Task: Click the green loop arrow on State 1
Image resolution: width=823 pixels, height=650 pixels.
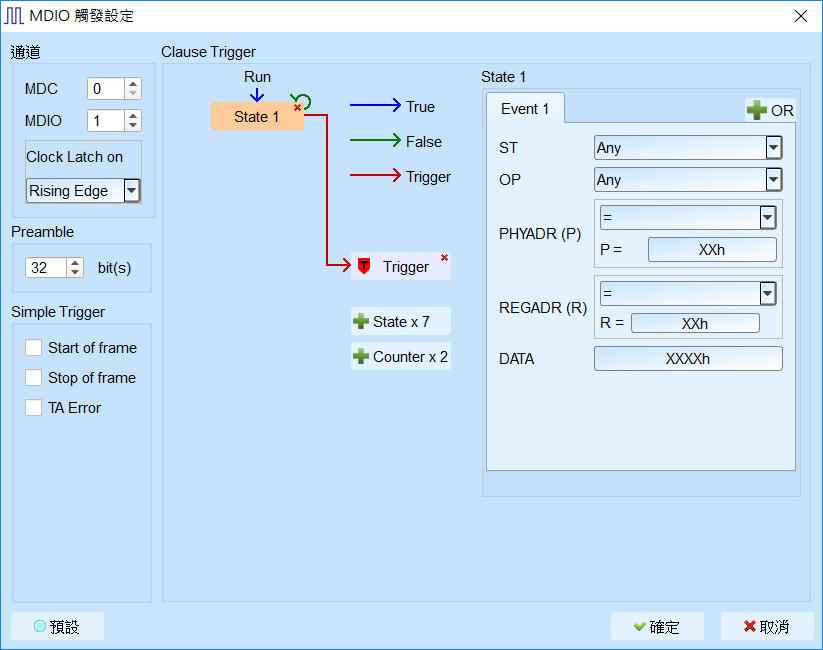Action: pos(303,100)
